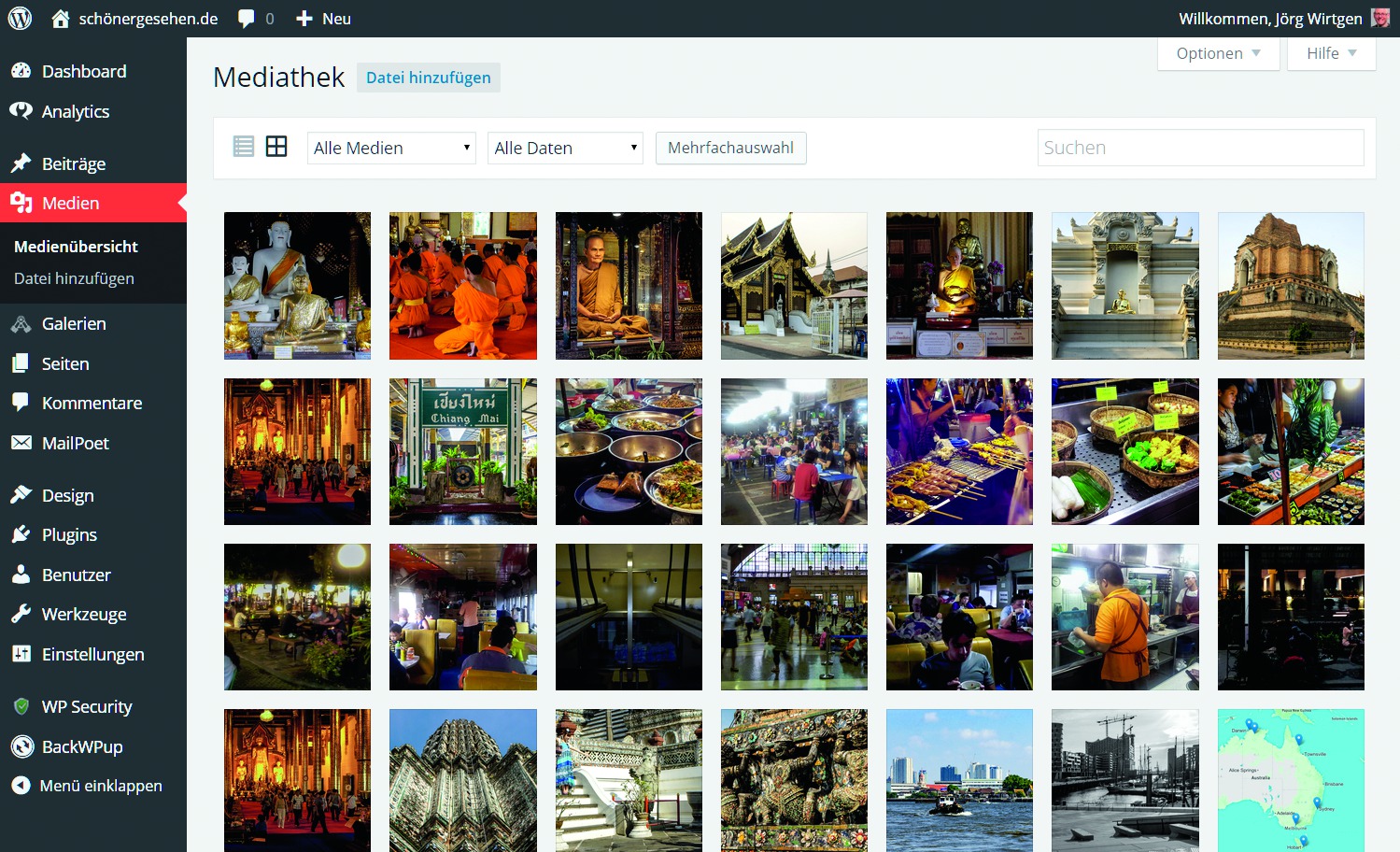Select the Australia map thumbnail
This screenshot has width=1400, height=852.
1291,781
